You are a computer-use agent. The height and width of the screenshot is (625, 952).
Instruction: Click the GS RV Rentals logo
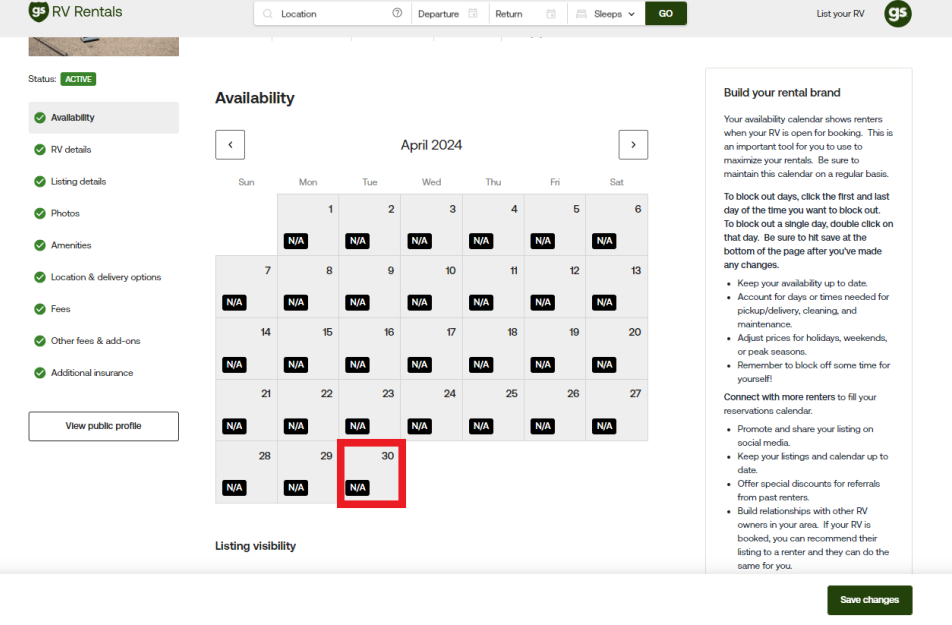[75, 12]
